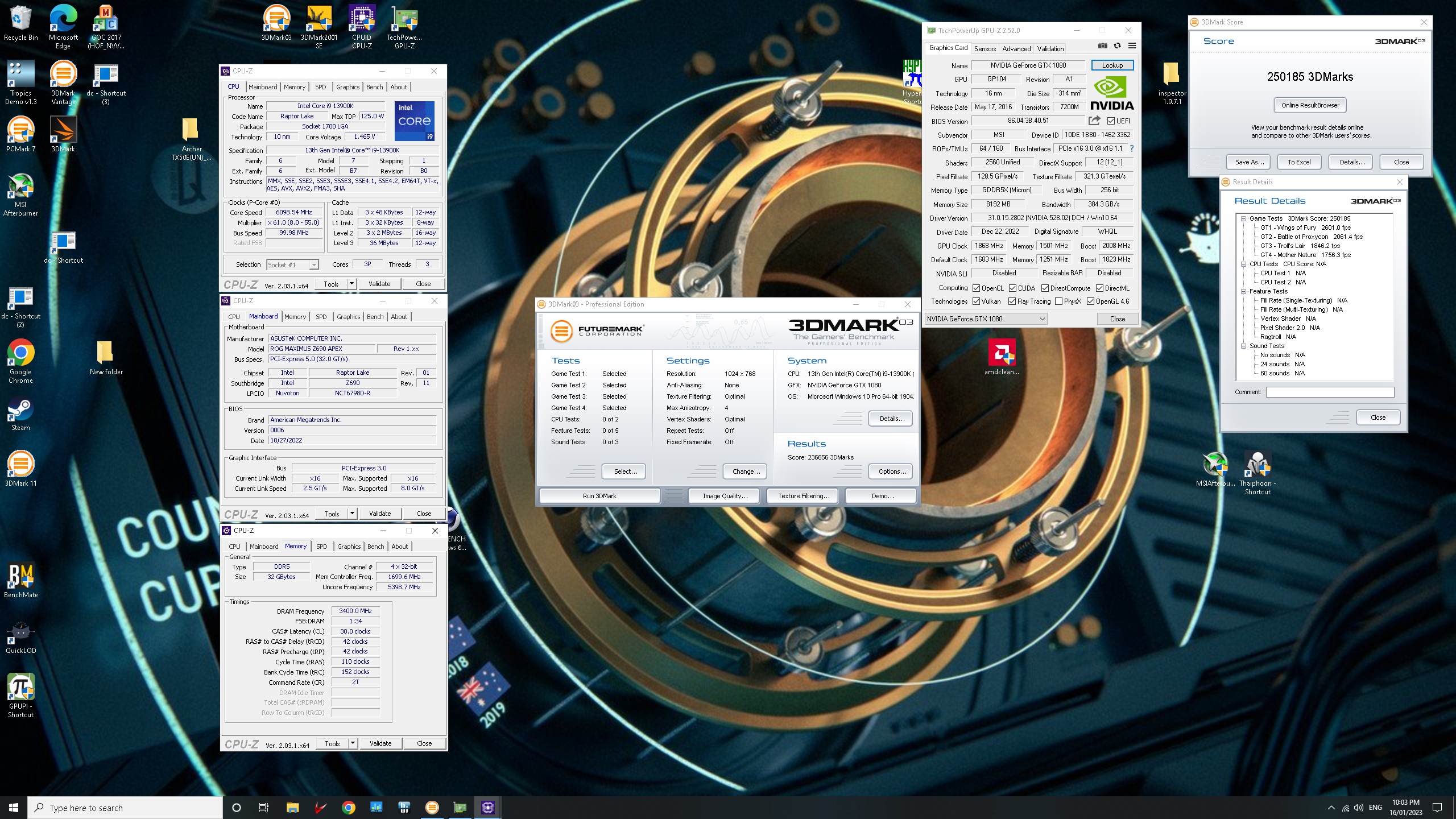Toggle the PhysX checkbox in GPU-Z

click(x=1058, y=301)
